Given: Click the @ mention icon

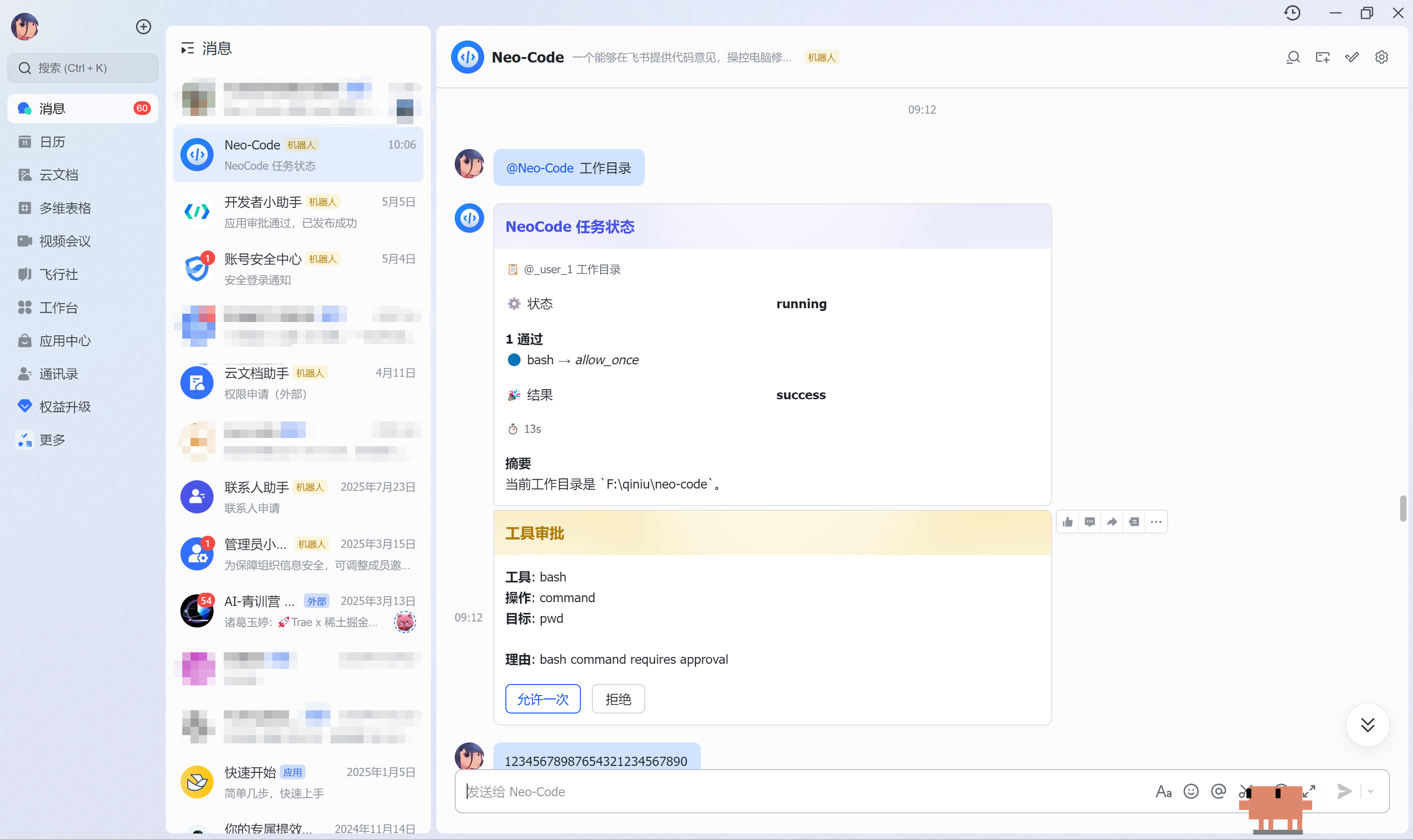Looking at the screenshot, I should tap(1219, 791).
